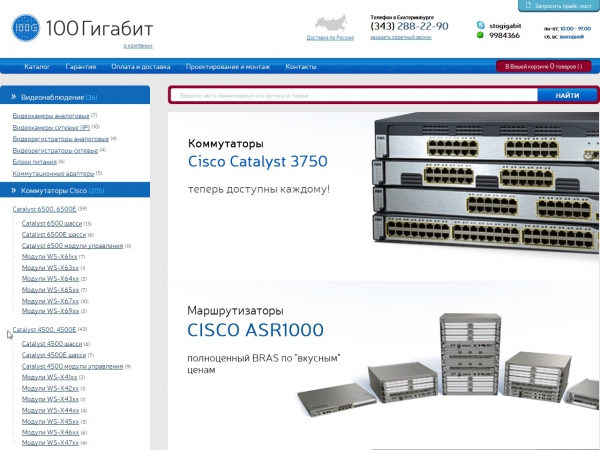Expand the Видеонаблюдение section arrows
600x450 pixels.
[13, 96]
